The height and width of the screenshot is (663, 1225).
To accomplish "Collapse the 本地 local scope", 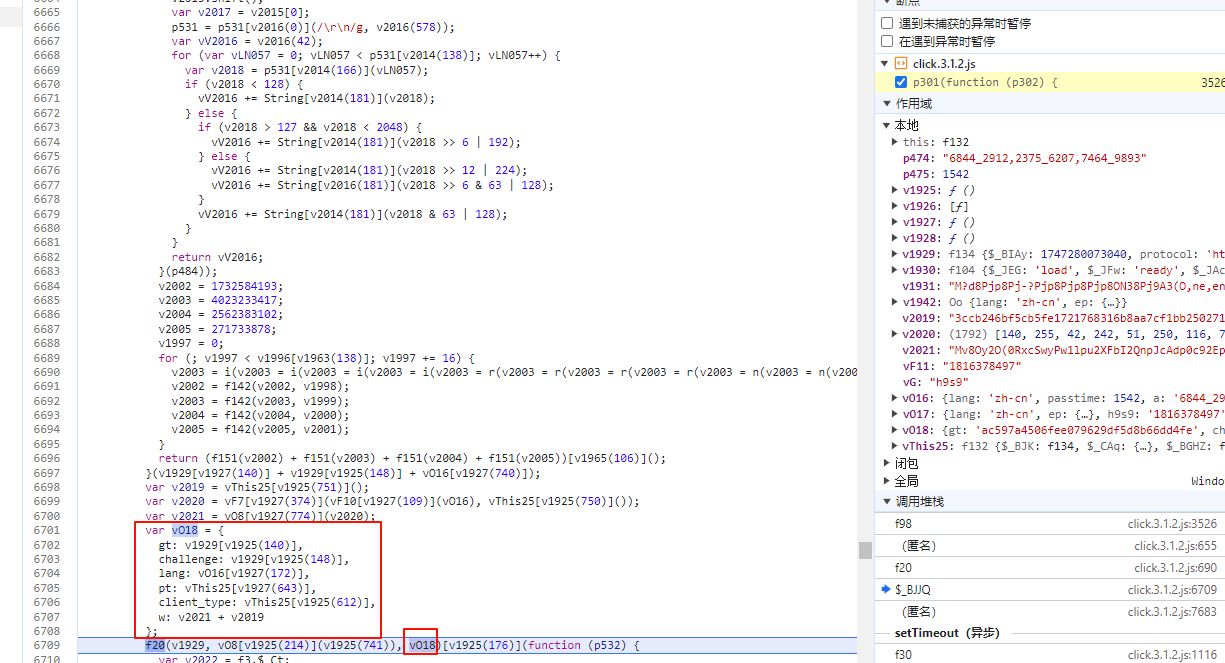I will pyautogui.click(x=885, y=125).
